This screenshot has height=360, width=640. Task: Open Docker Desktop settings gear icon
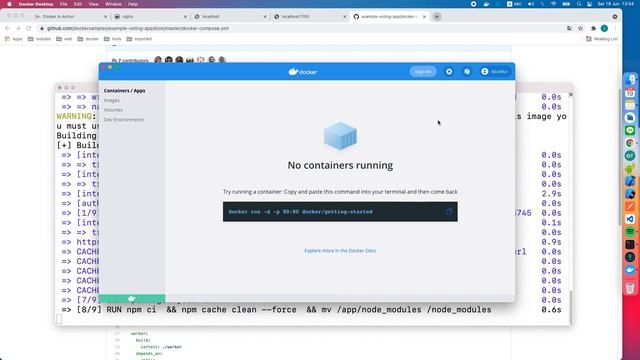coord(449,71)
